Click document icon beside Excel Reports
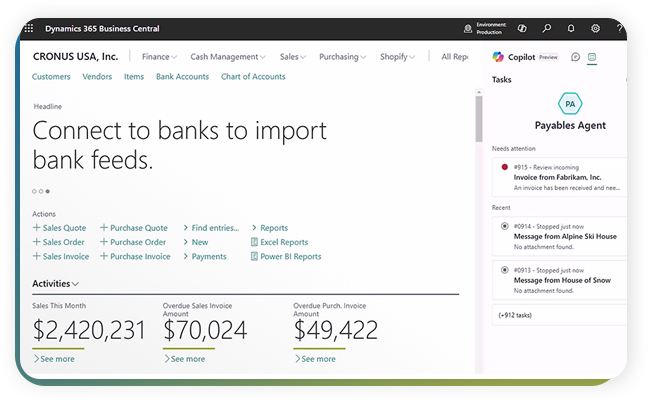 click(x=254, y=242)
